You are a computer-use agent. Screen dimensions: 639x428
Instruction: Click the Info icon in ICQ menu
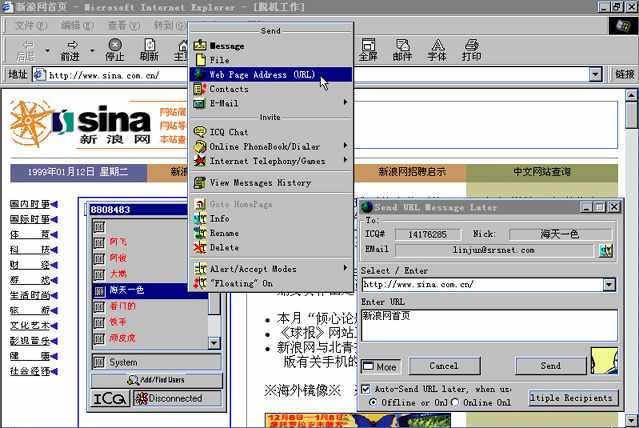200,219
